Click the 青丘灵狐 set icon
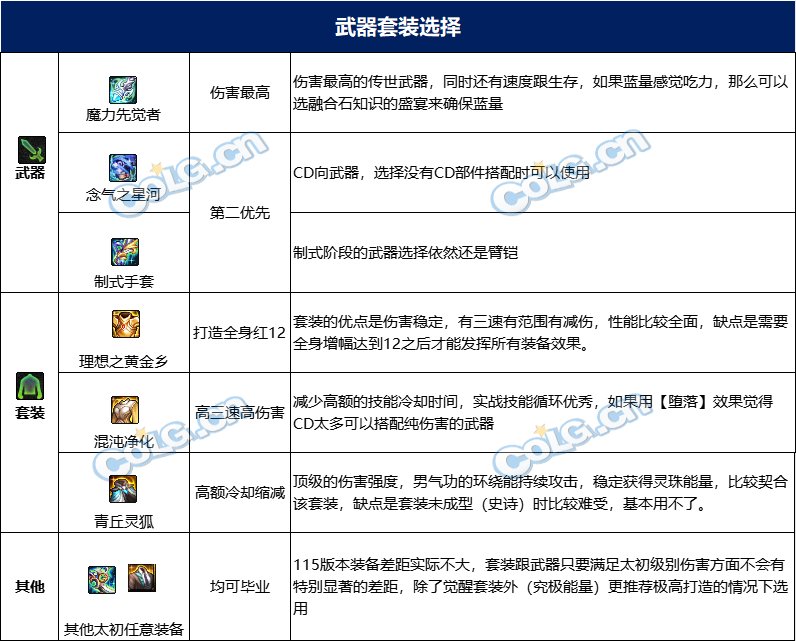The height and width of the screenshot is (641, 796). 124,488
